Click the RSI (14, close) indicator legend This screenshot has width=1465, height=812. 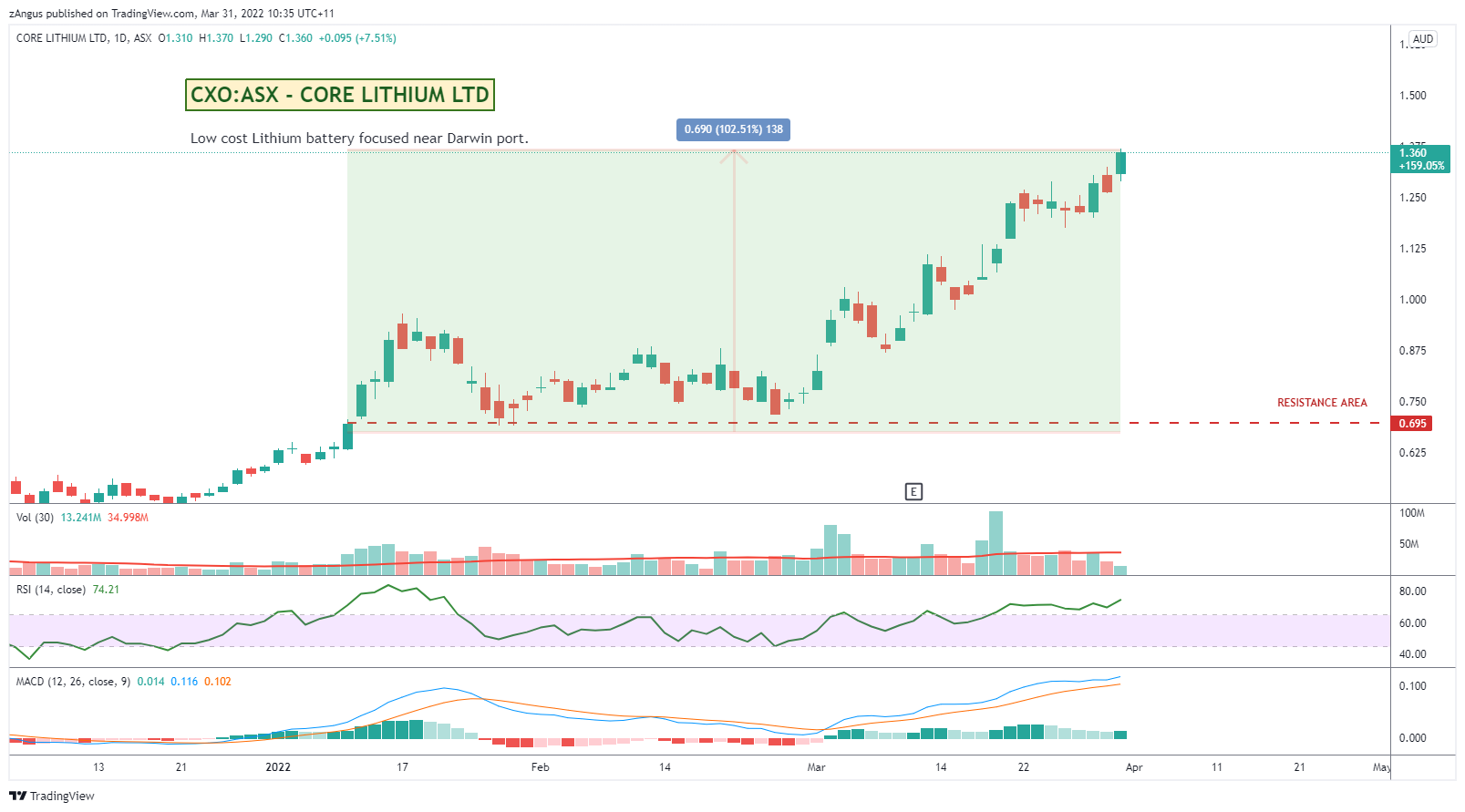pyautogui.click(x=51, y=590)
